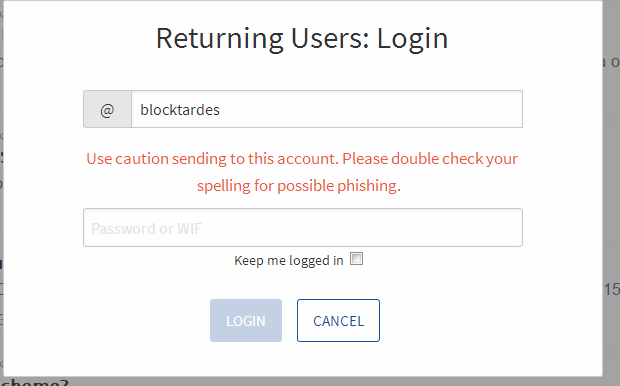
Task: Click into the Password or WIF field
Action: pos(303,227)
